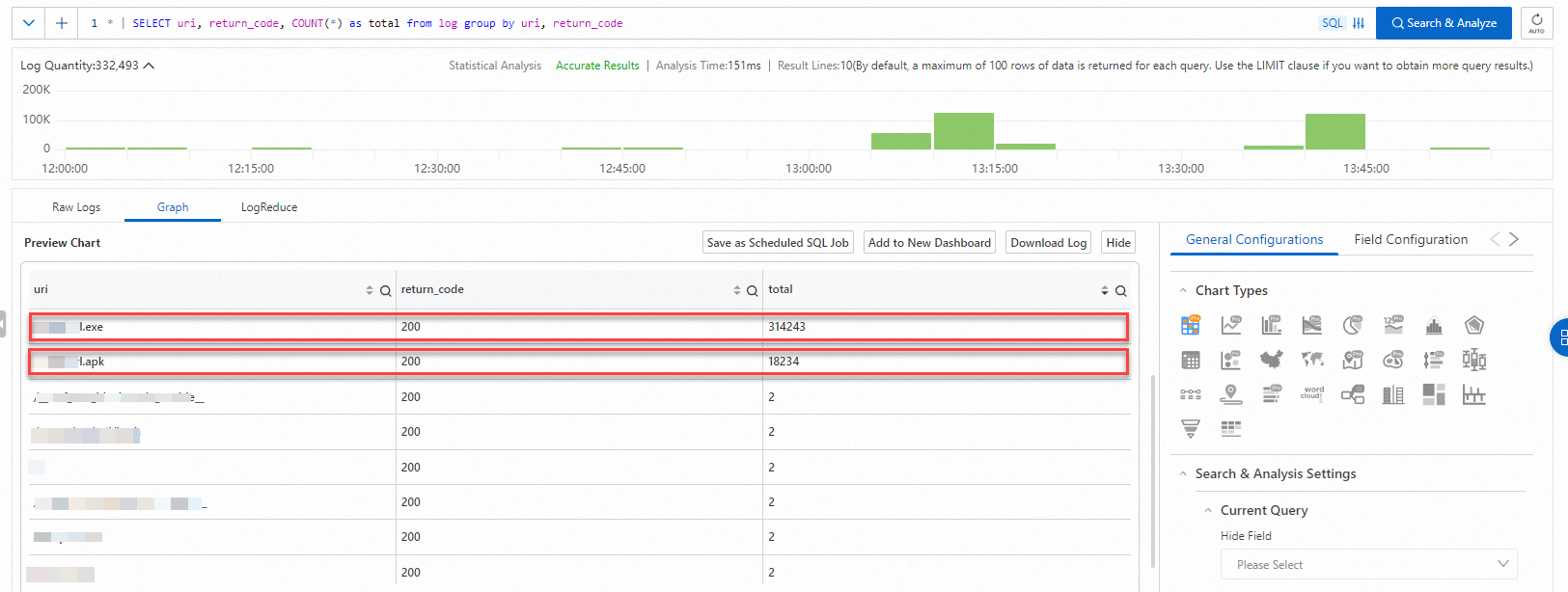Select the single value Pro chart
The height and width of the screenshot is (592, 1568).
pos(1393,325)
